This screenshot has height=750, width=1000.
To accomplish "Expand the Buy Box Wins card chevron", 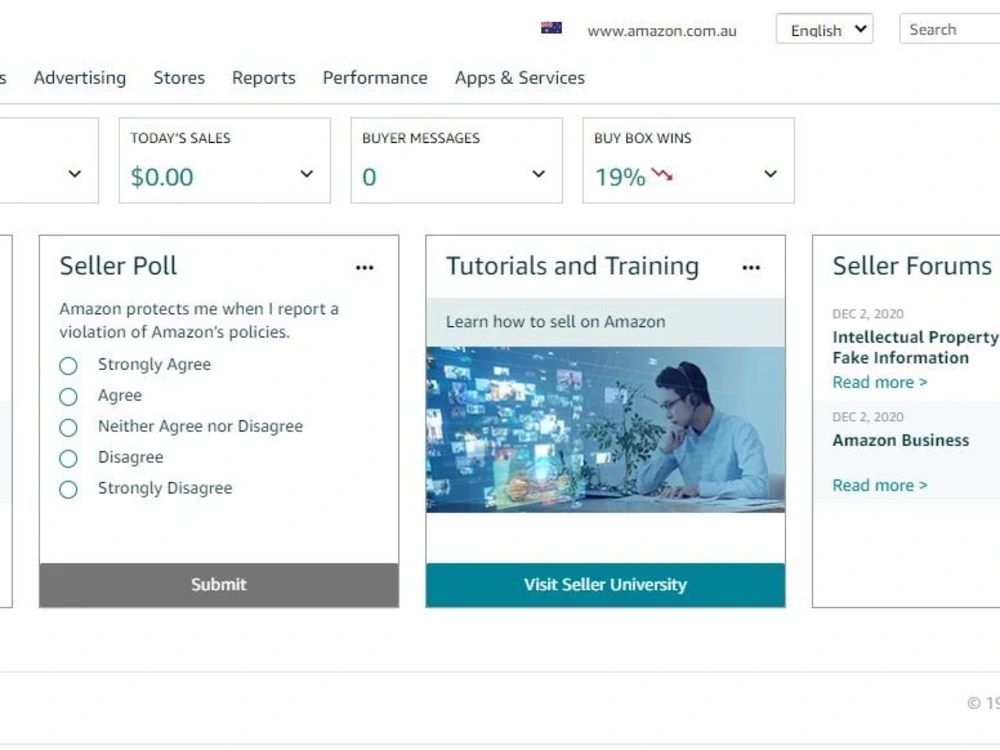I will pyautogui.click(x=770, y=174).
